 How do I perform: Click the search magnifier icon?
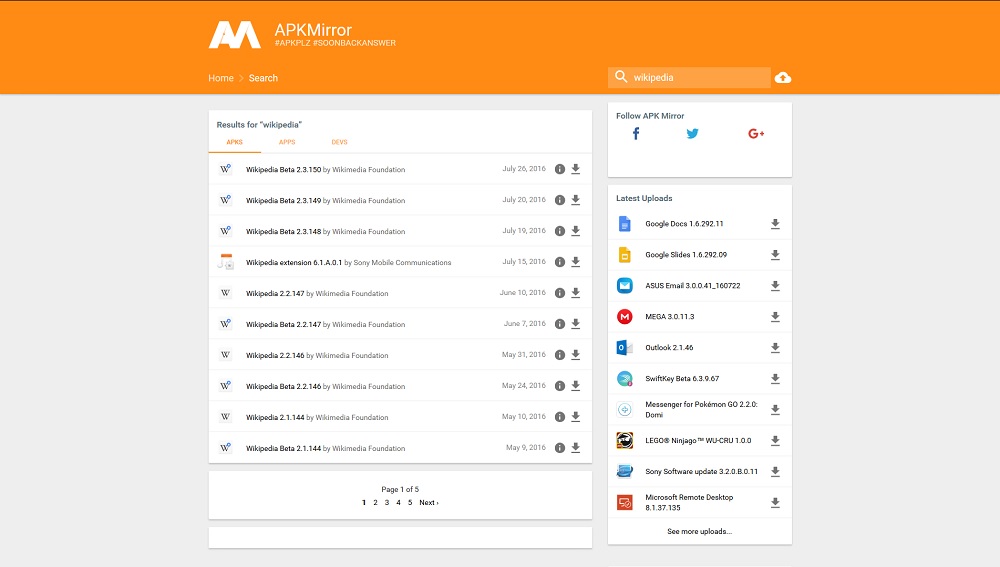tap(621, 77)
